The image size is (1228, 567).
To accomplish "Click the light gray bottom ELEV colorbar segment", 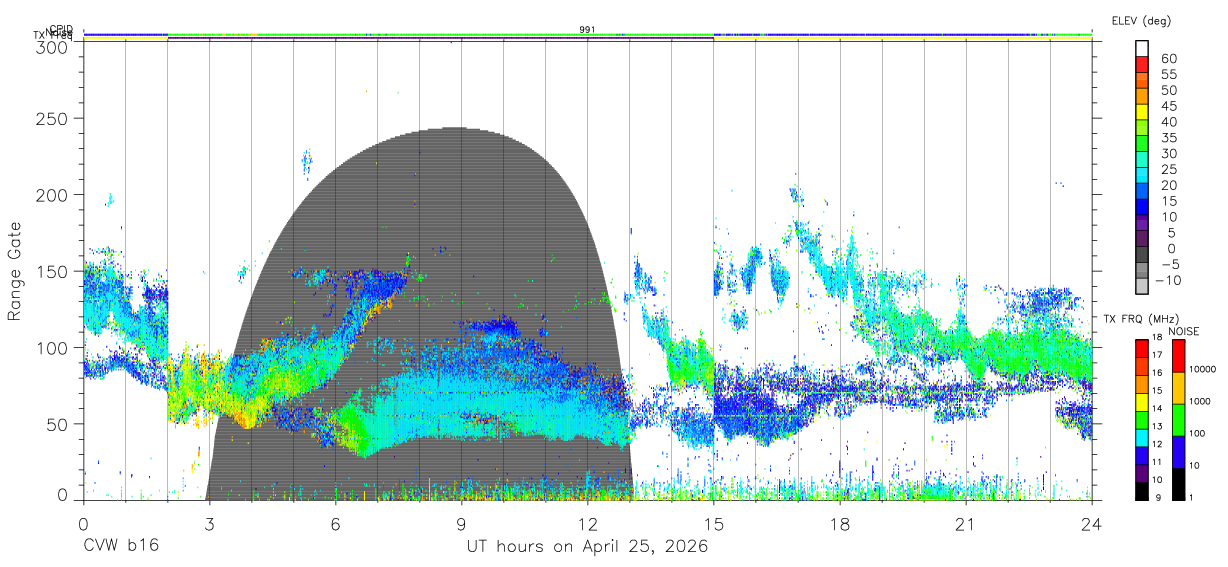I will (x=1143, y=287).
